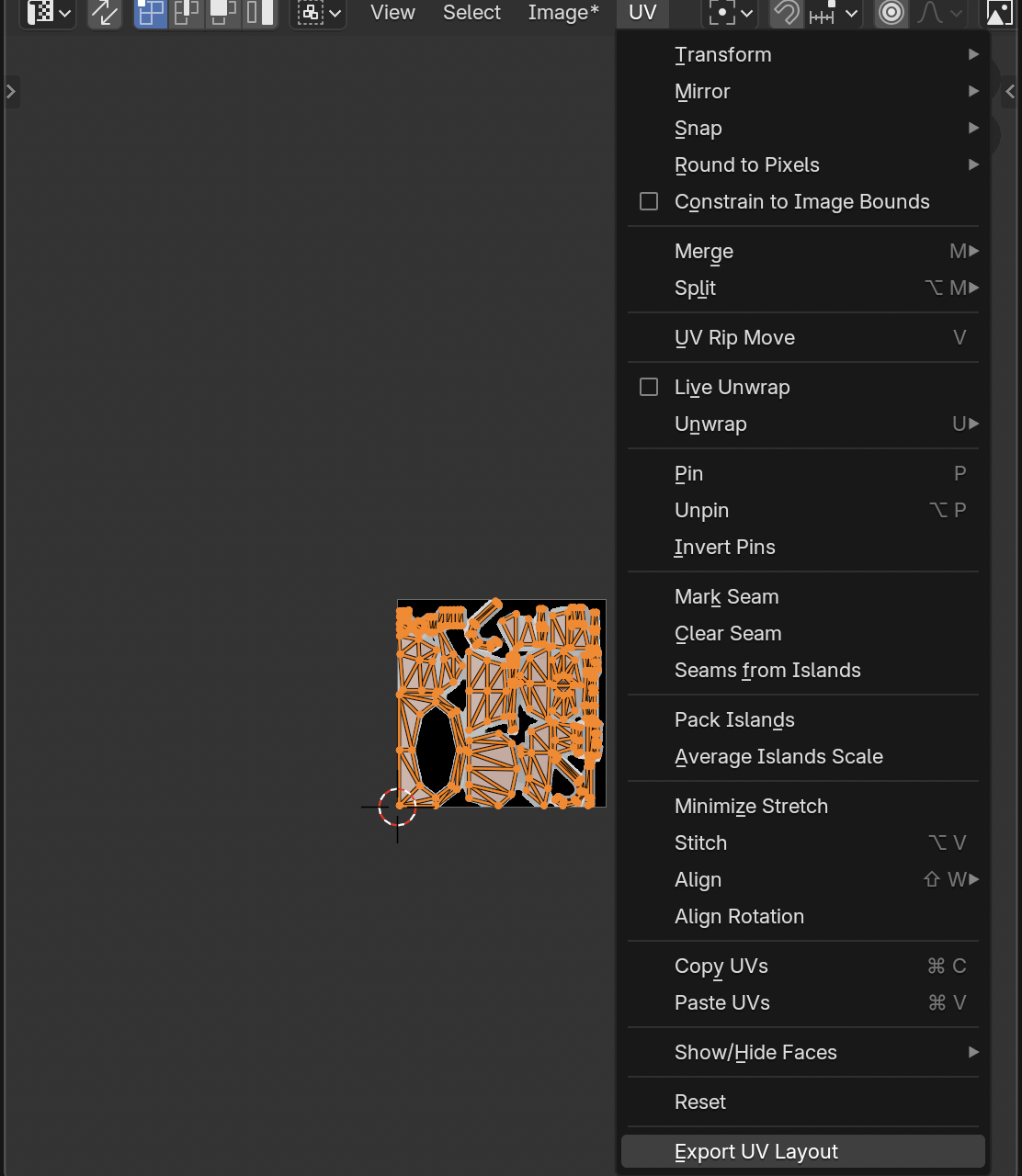Open the editor type dropdown
Screen dimensions: 1022x1176
tap(48, 13)
